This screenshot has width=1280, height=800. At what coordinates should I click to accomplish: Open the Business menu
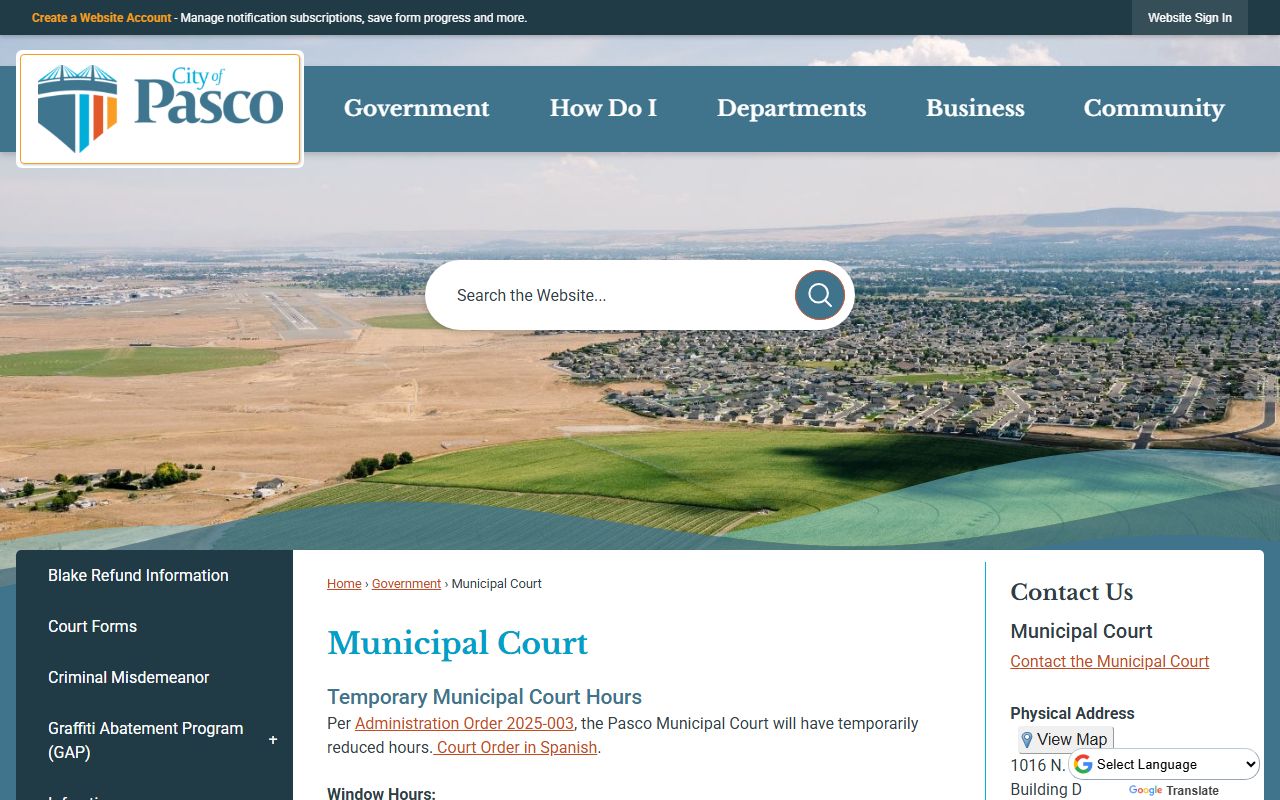click(975, 109)
